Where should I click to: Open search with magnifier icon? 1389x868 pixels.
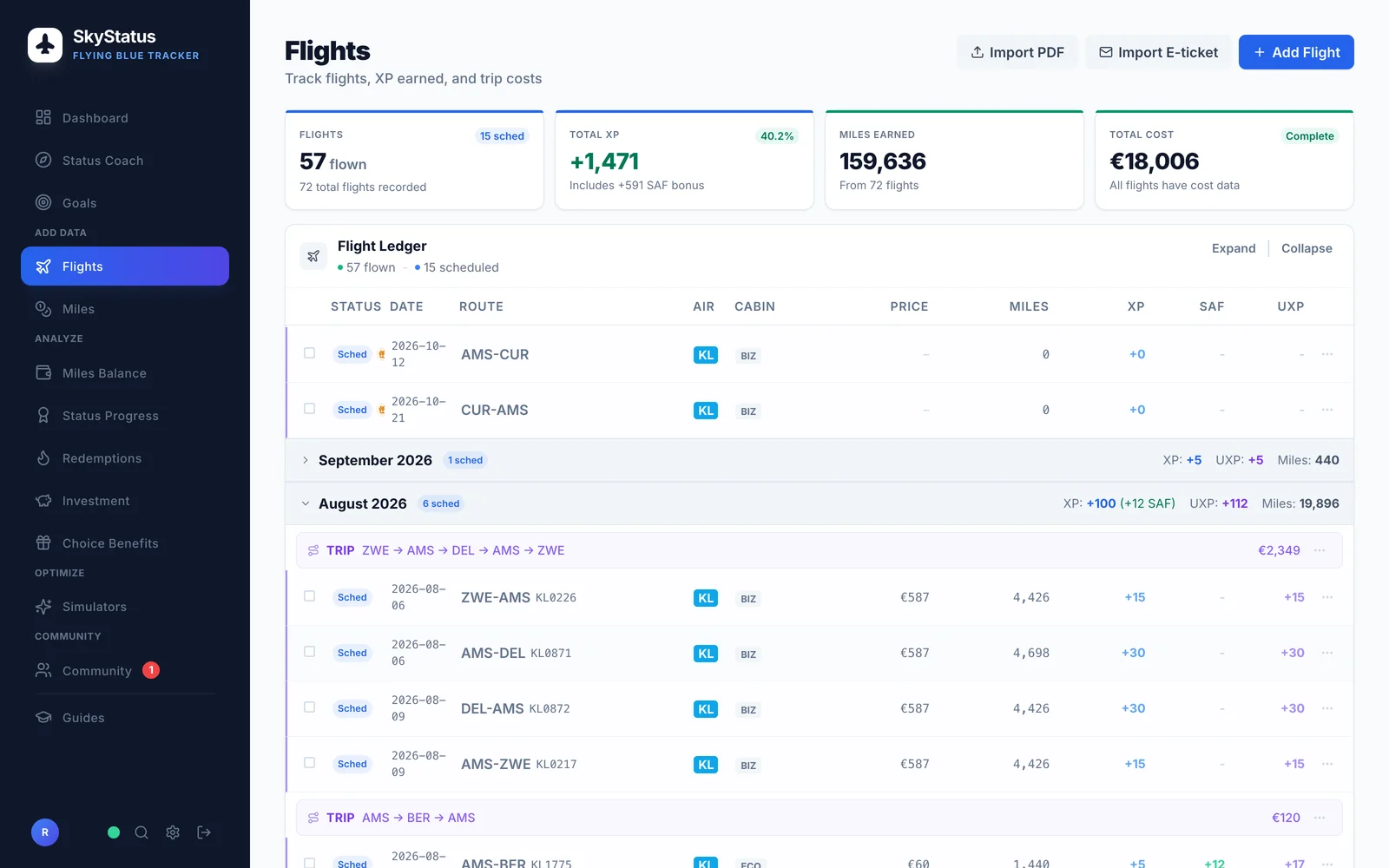coord(142,832)
